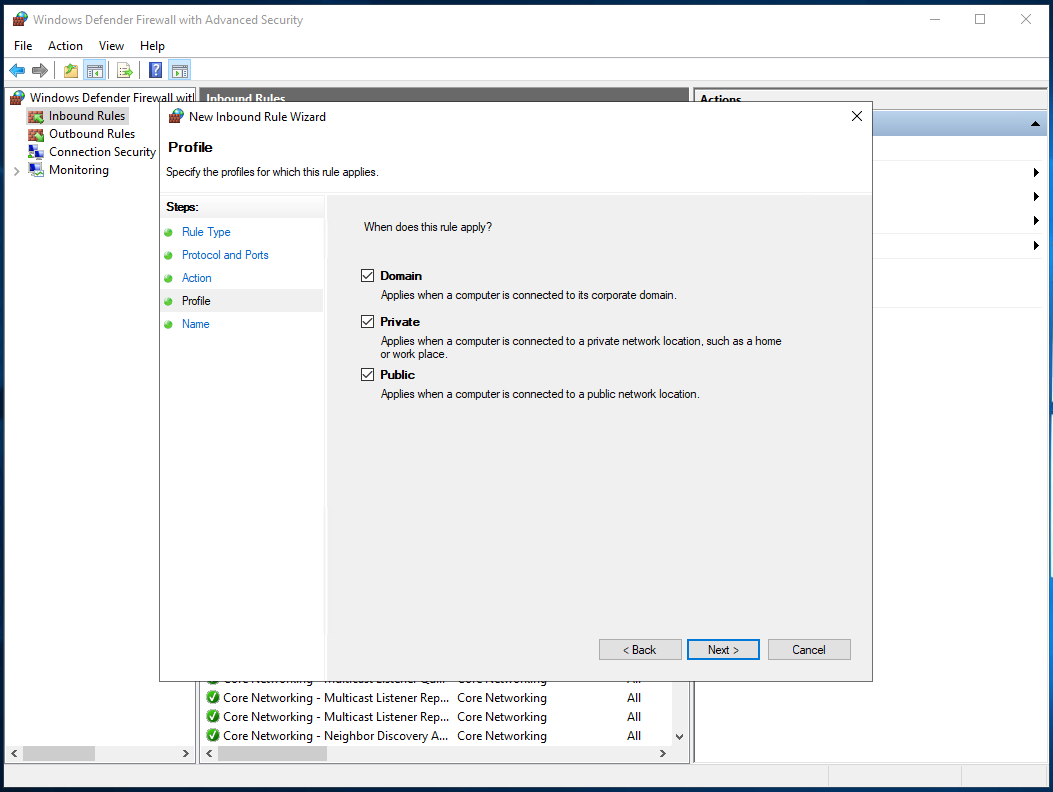Toggle the Show/Hide Action Pane toolbar icon

(x=180, y=70)
